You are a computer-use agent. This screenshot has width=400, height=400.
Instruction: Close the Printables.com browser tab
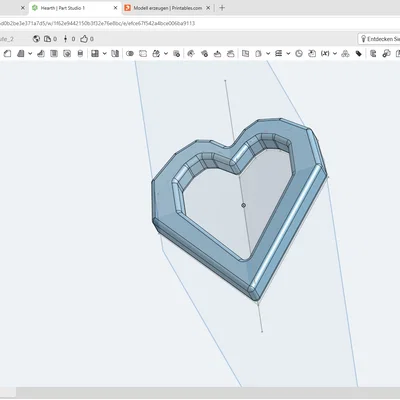[x=208, y=8]
